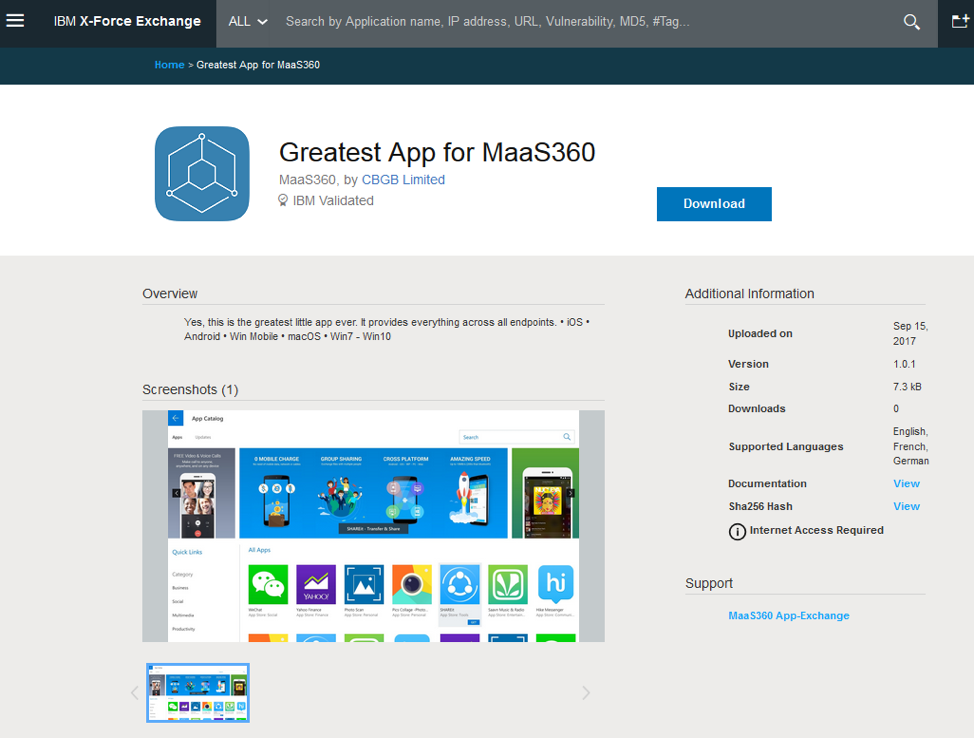Open the MaaS360 App-Exchange support link
This screenshot has width=974, height=738.
(x=788, y=616)
